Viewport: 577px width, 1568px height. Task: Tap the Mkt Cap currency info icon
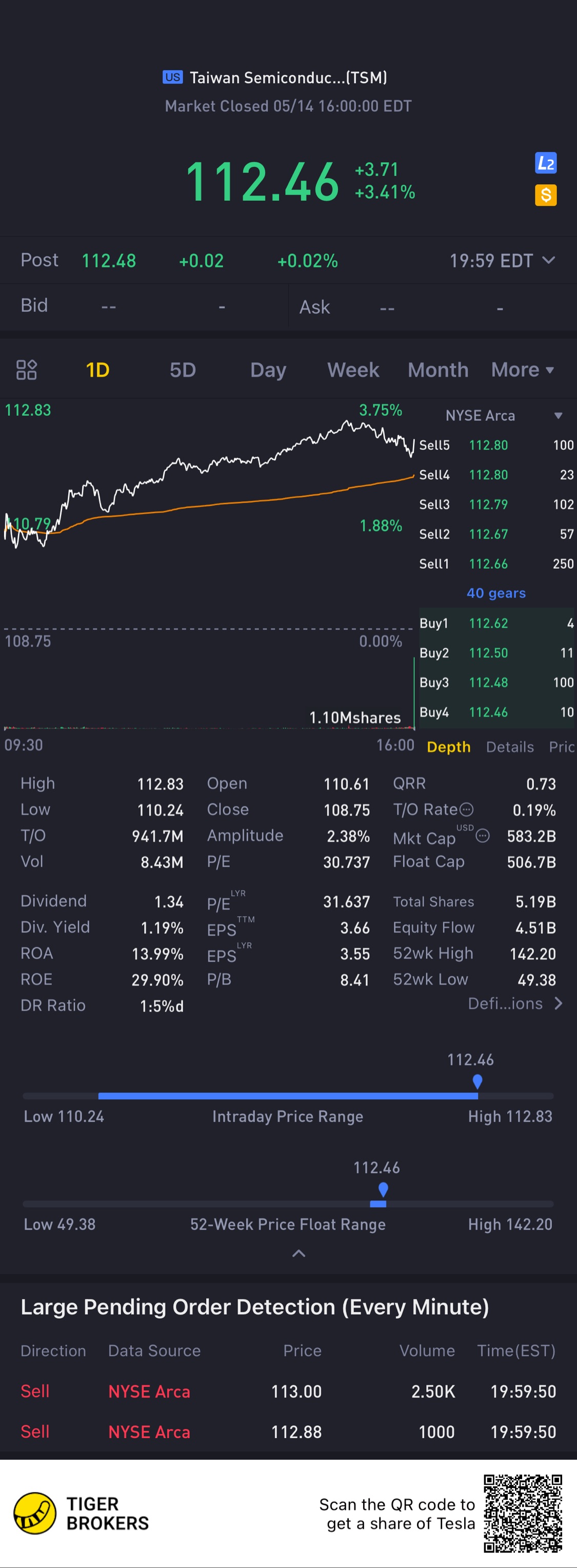[482, 836]
